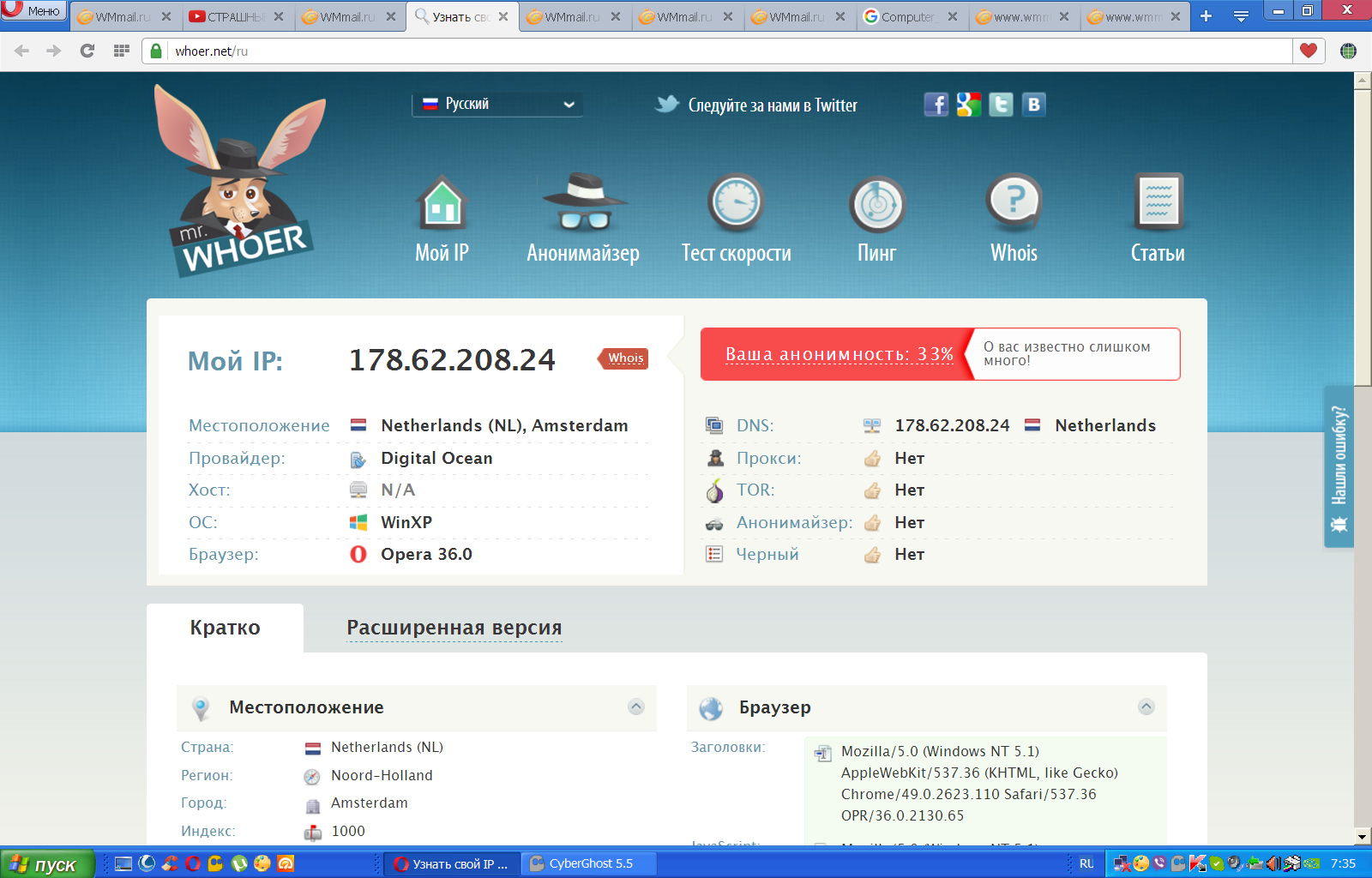Click the globe VPN icon beside address bar
1372x878 pixels.
[1348, 51]
